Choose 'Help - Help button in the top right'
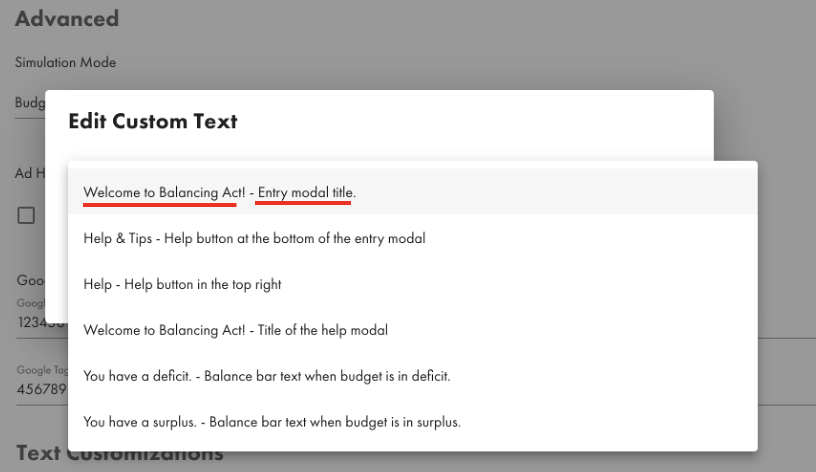 click(413, 284)
